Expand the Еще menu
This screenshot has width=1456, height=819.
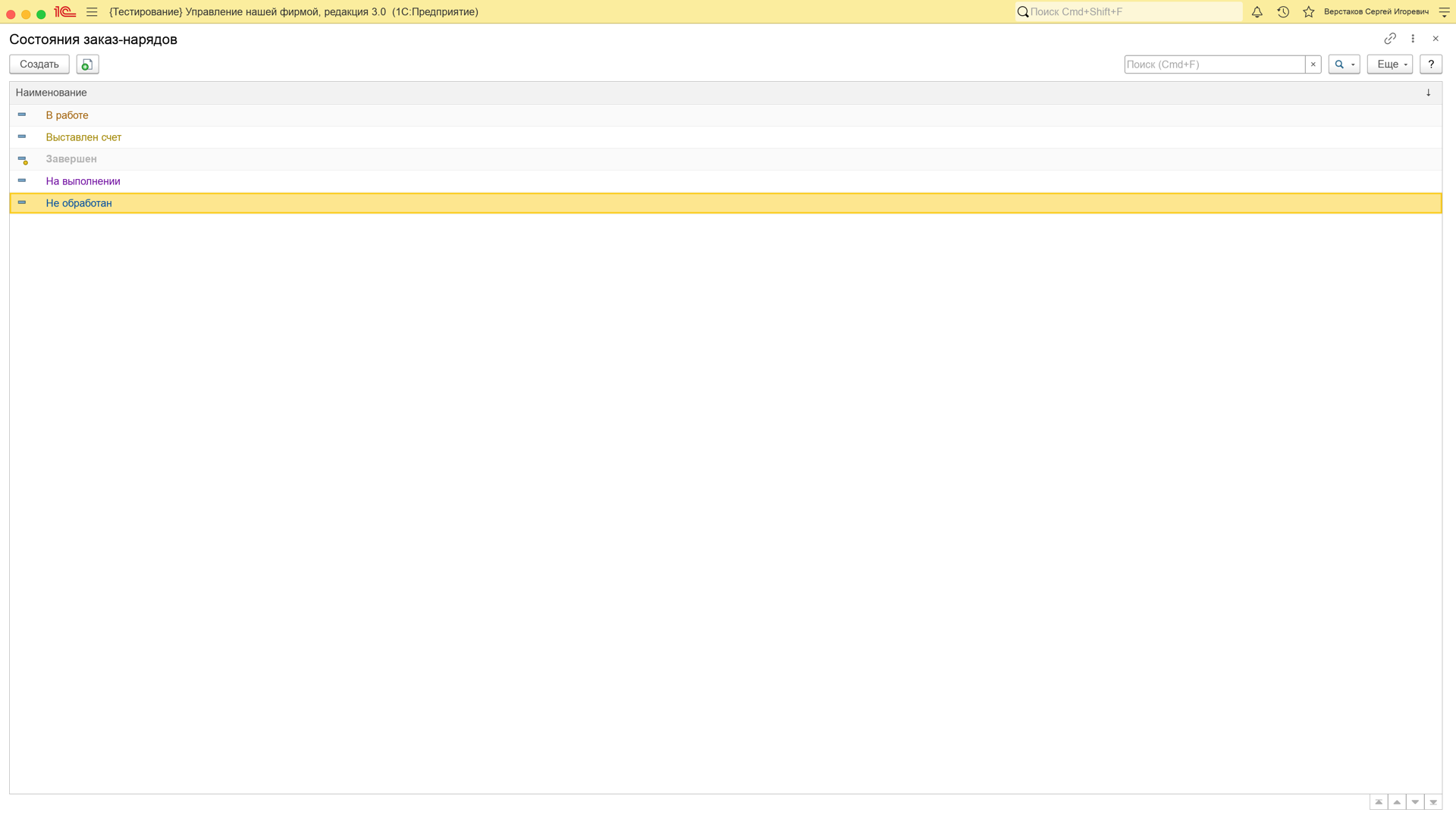tap(1390, 64)
